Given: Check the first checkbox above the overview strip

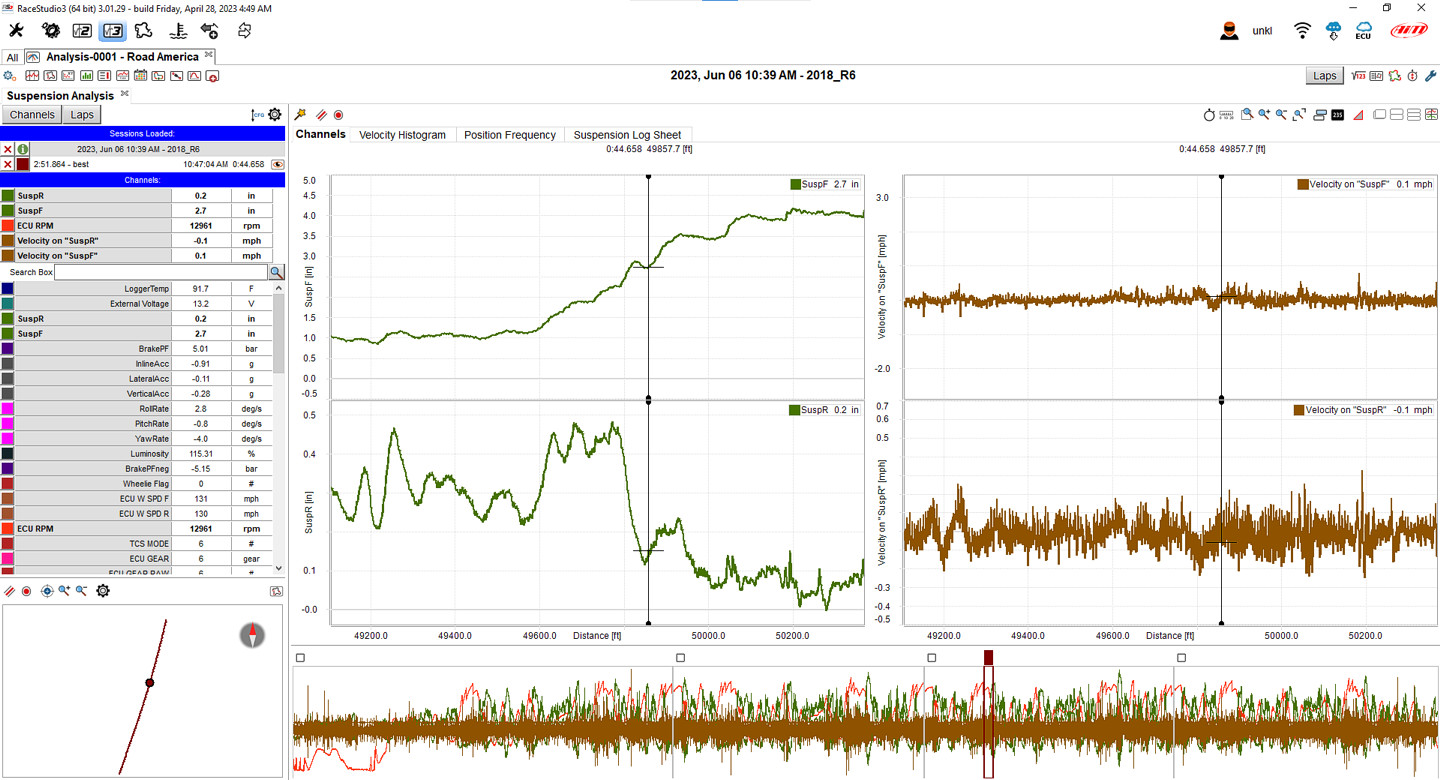Looking at the screenshot, I should click(x=301, y=658).
